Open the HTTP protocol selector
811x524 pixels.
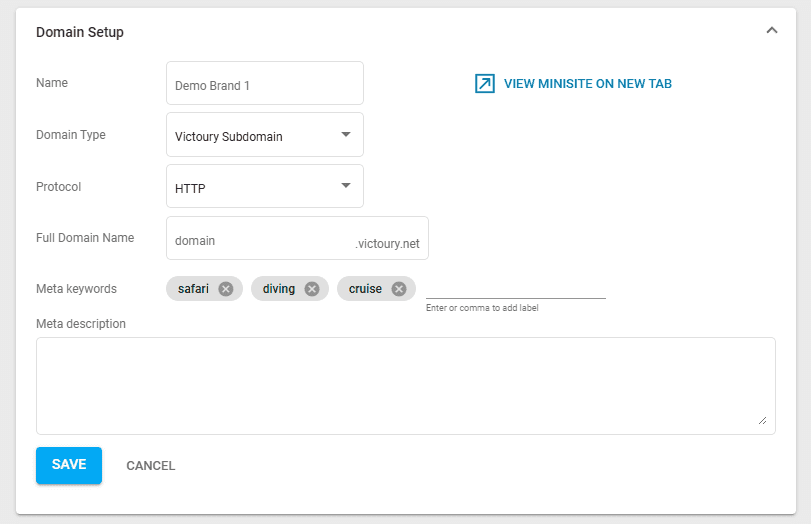[x=255, y=187]
